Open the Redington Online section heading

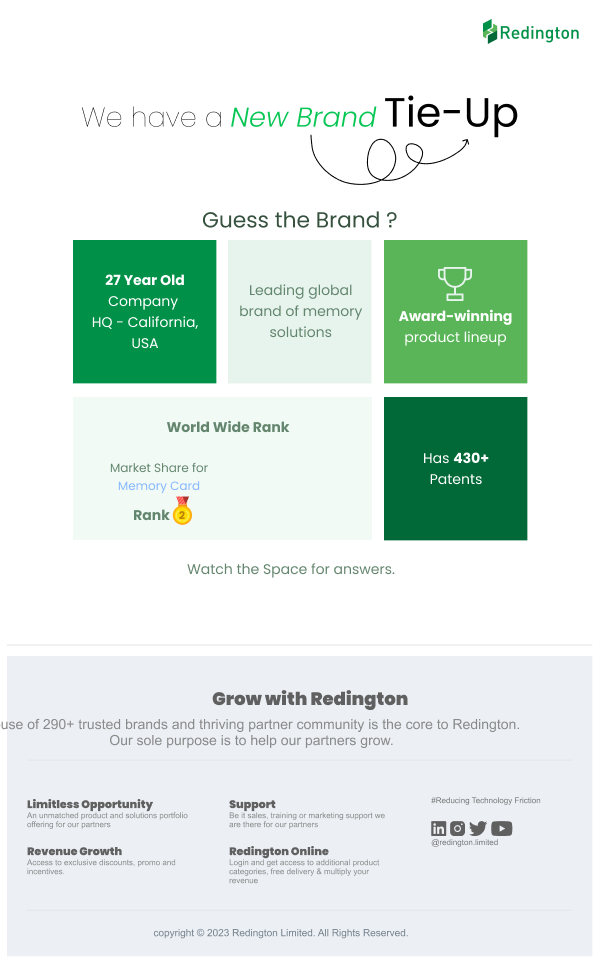tap(278, 851)
